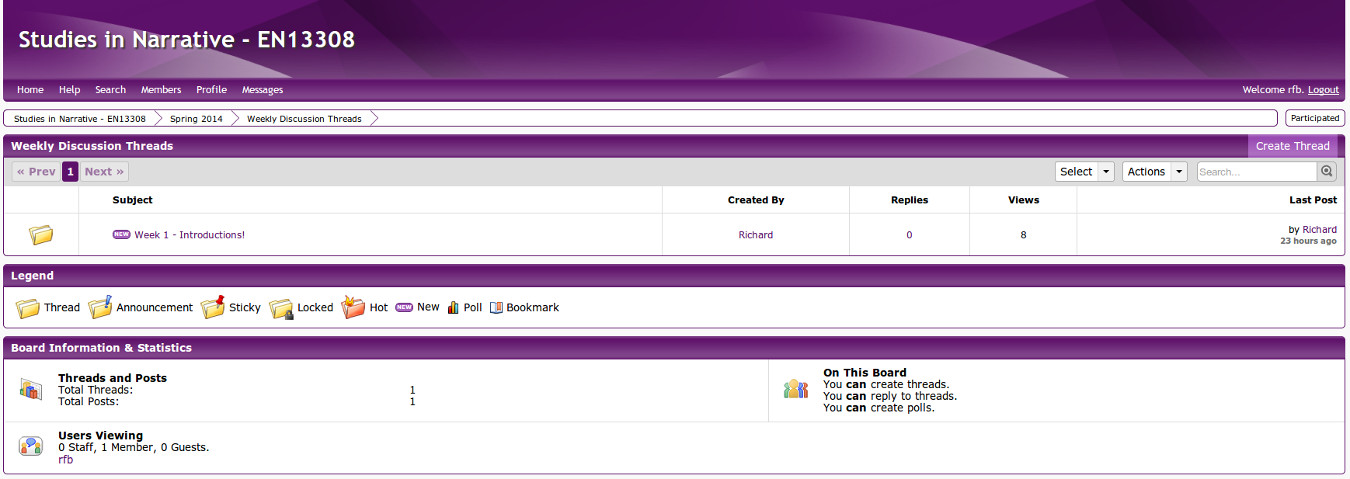This screenshot has width=1350, height=479.
Task: Open the Select dropdown
Action: (x=1084, y=172)
